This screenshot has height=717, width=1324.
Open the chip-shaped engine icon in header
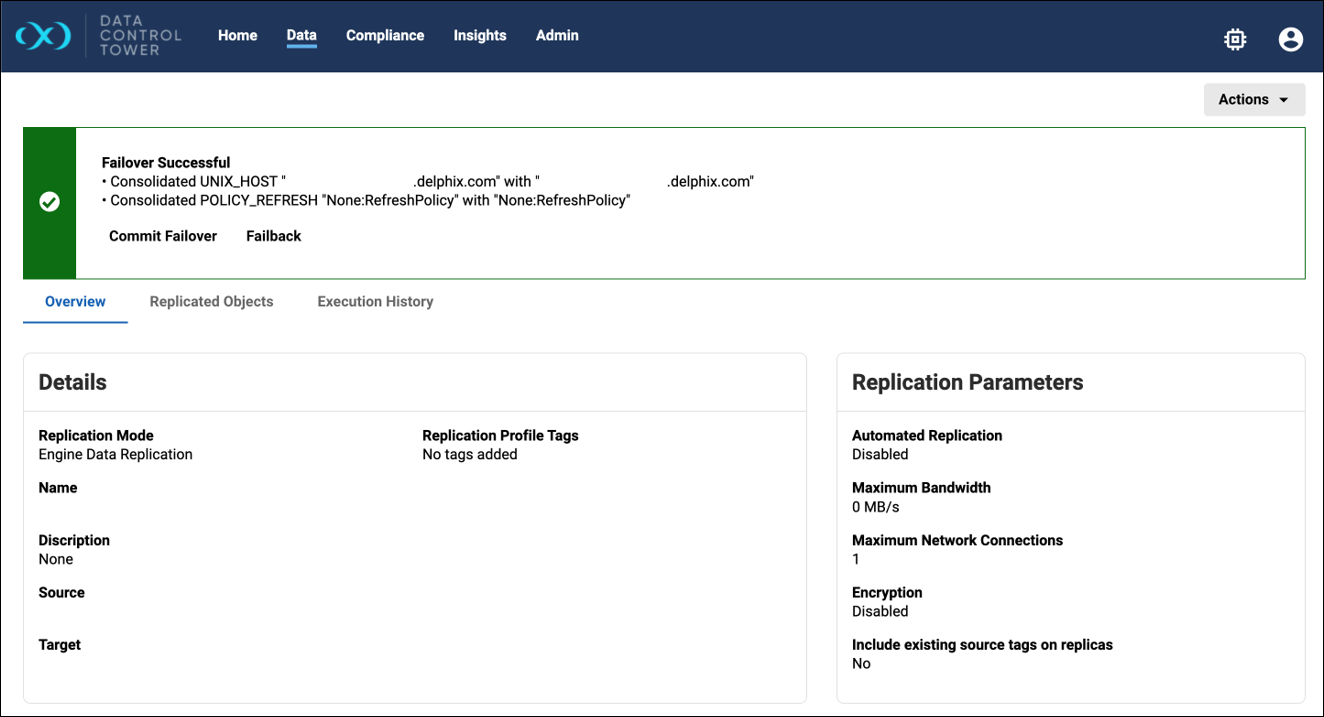[x=1235, y=39]
